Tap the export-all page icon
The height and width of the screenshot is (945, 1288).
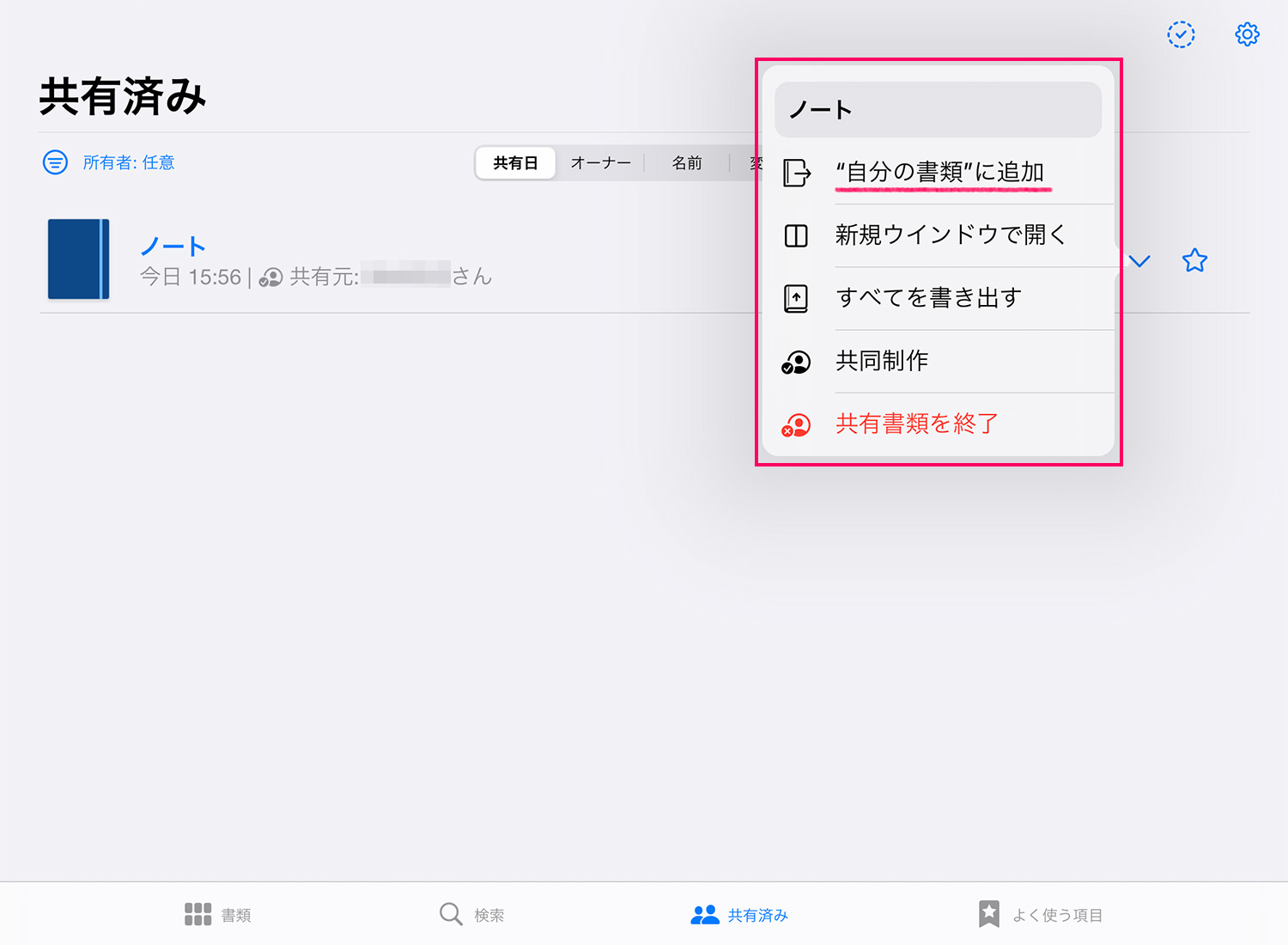click(796, 298)
